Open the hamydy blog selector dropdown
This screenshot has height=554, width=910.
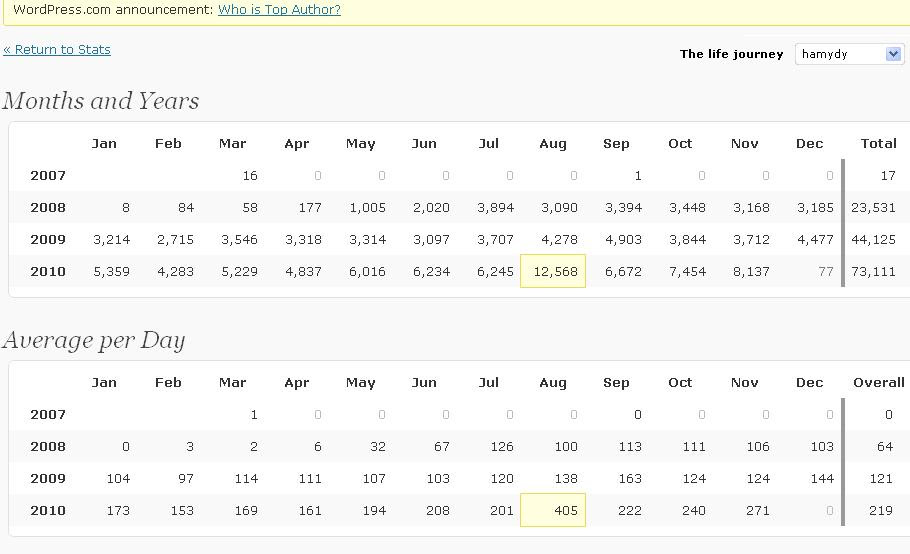[x=850, y=54]
